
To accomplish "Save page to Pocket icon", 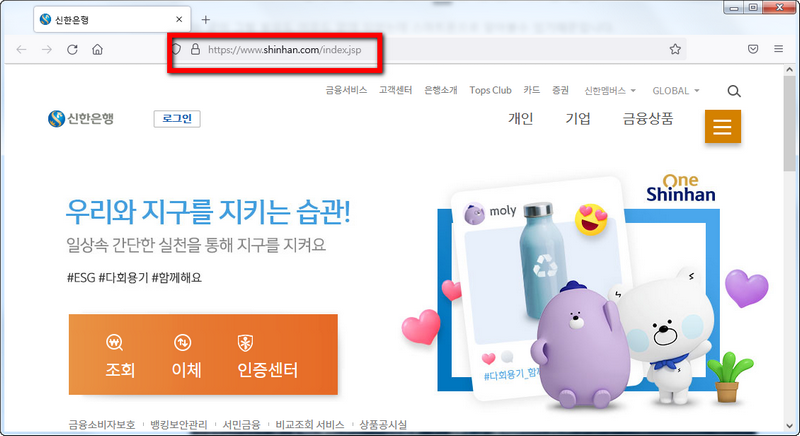I will 753,49.
